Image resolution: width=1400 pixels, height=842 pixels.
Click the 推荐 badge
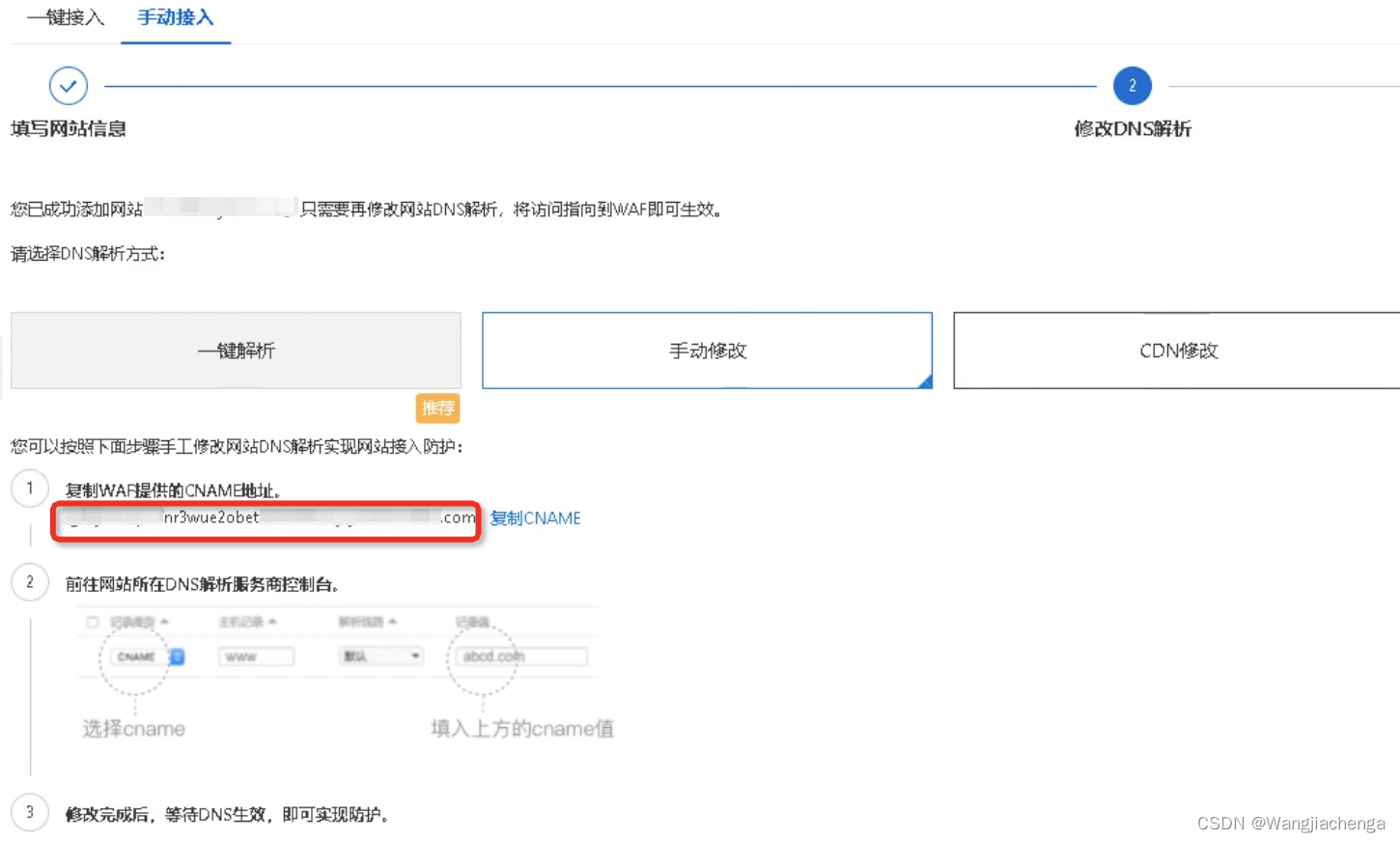pos(437,408)
